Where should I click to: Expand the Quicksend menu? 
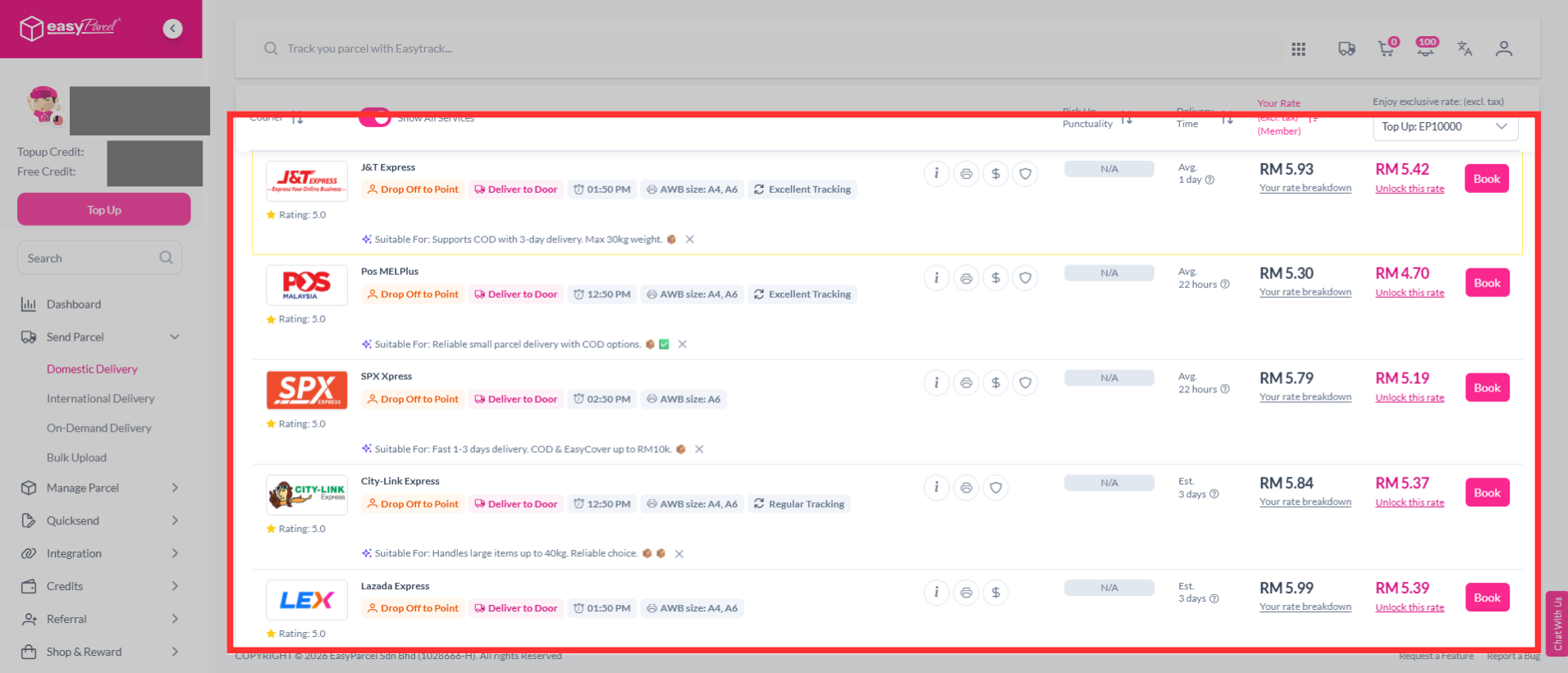click(x=174, y=521)
